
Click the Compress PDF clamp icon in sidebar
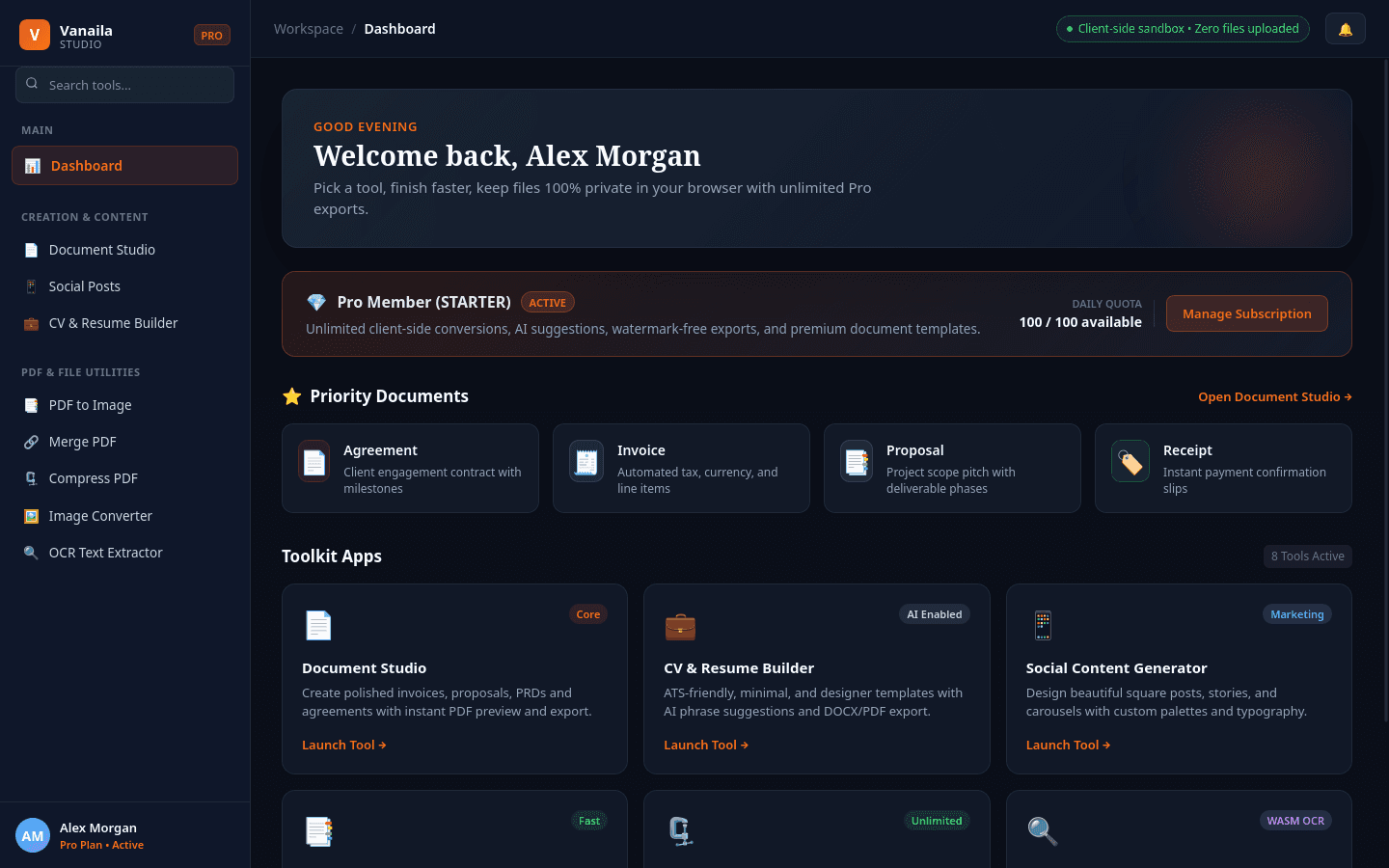point(31,478)
